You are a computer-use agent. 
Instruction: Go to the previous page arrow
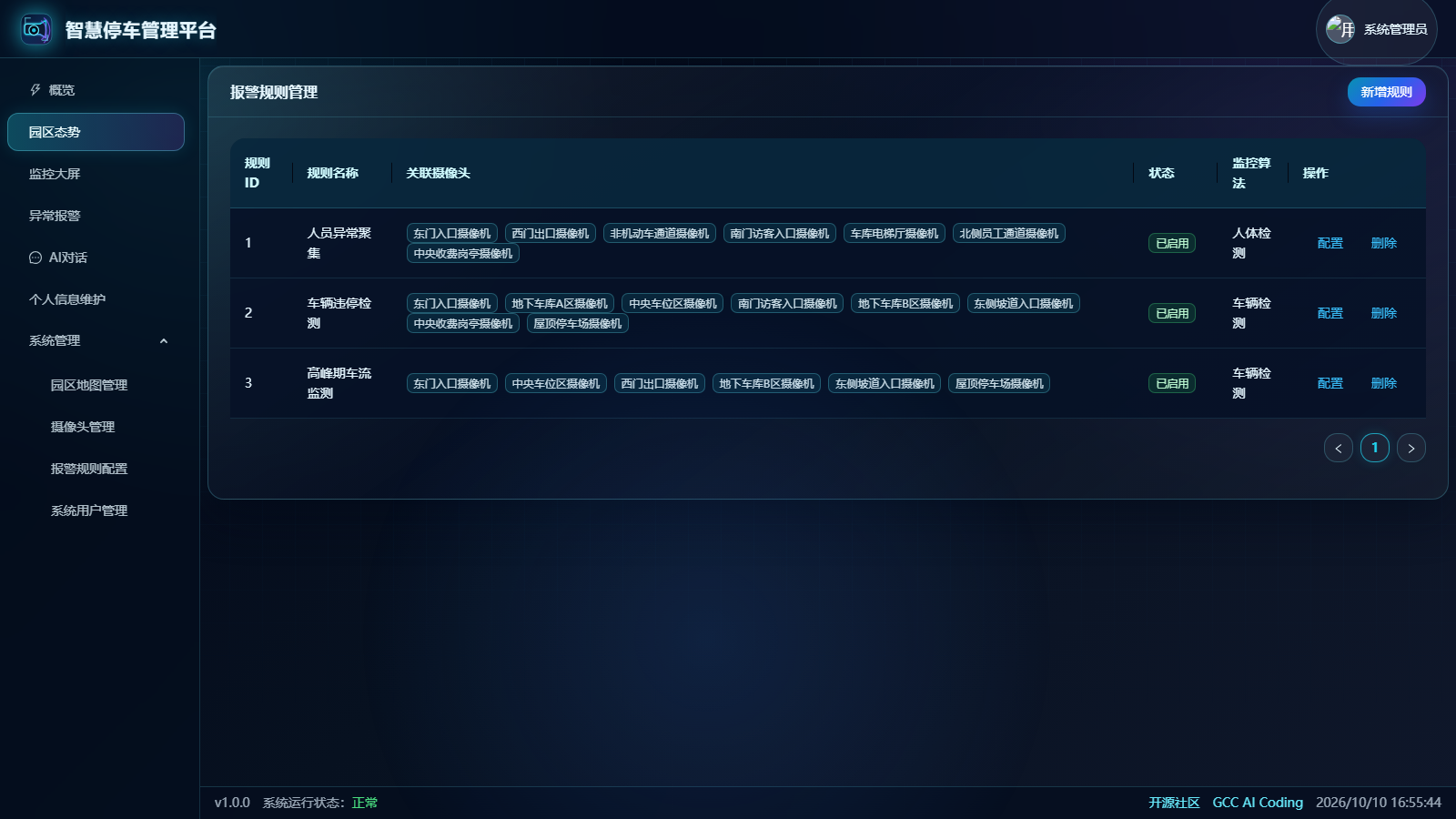(x=1338, y=448)
